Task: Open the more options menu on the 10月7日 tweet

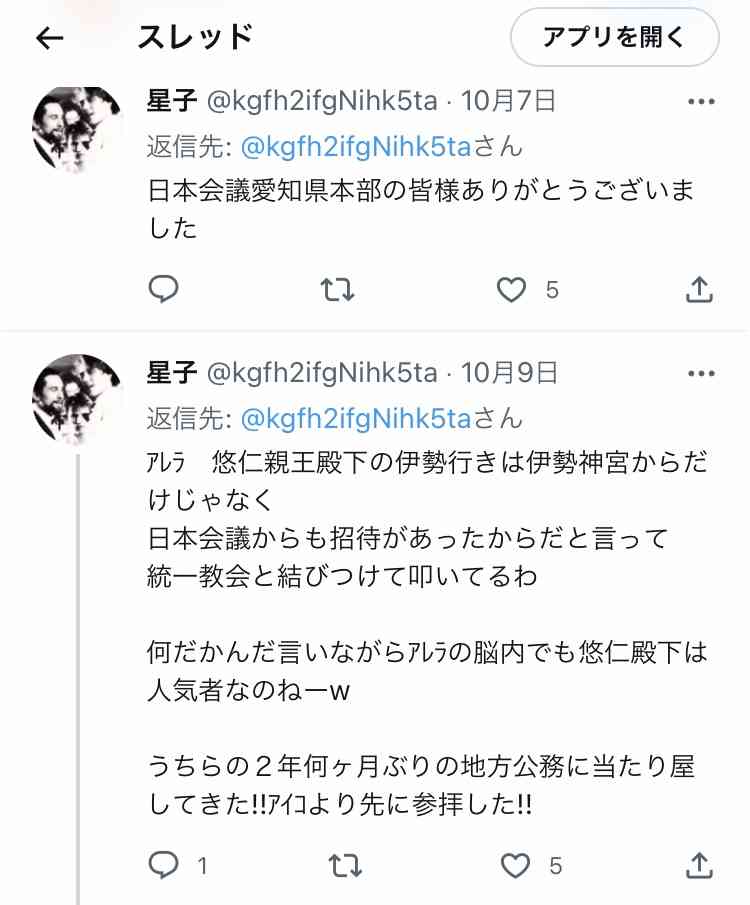Action: coord(702,102)
